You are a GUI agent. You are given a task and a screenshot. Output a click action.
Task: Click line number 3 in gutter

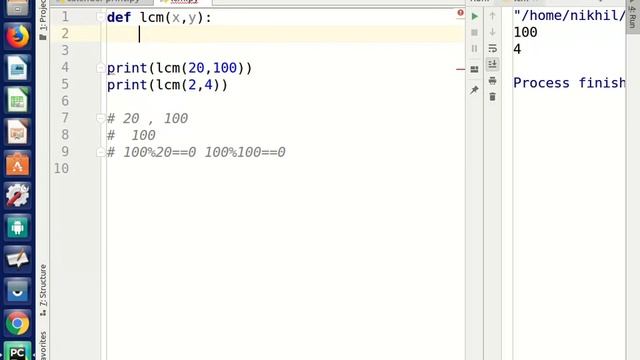[65, 50]
